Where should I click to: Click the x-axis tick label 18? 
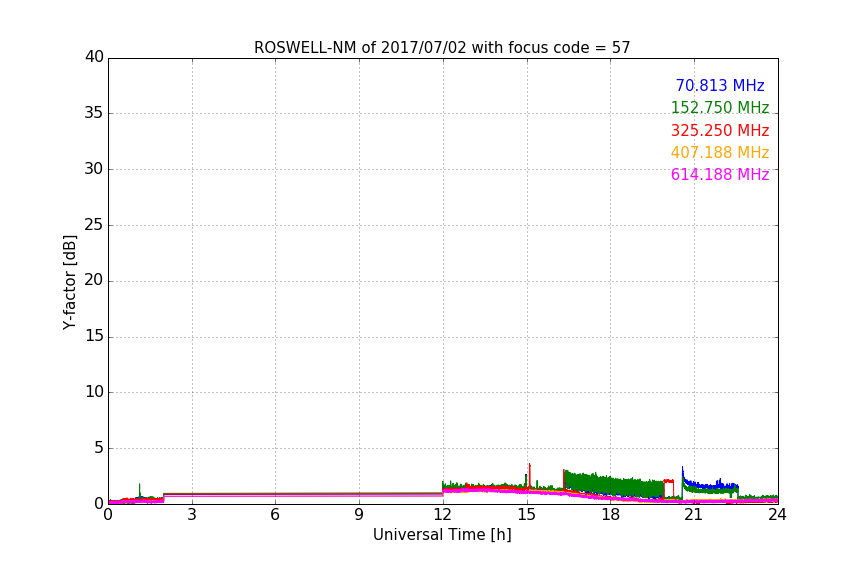click(x=611, y=515)
